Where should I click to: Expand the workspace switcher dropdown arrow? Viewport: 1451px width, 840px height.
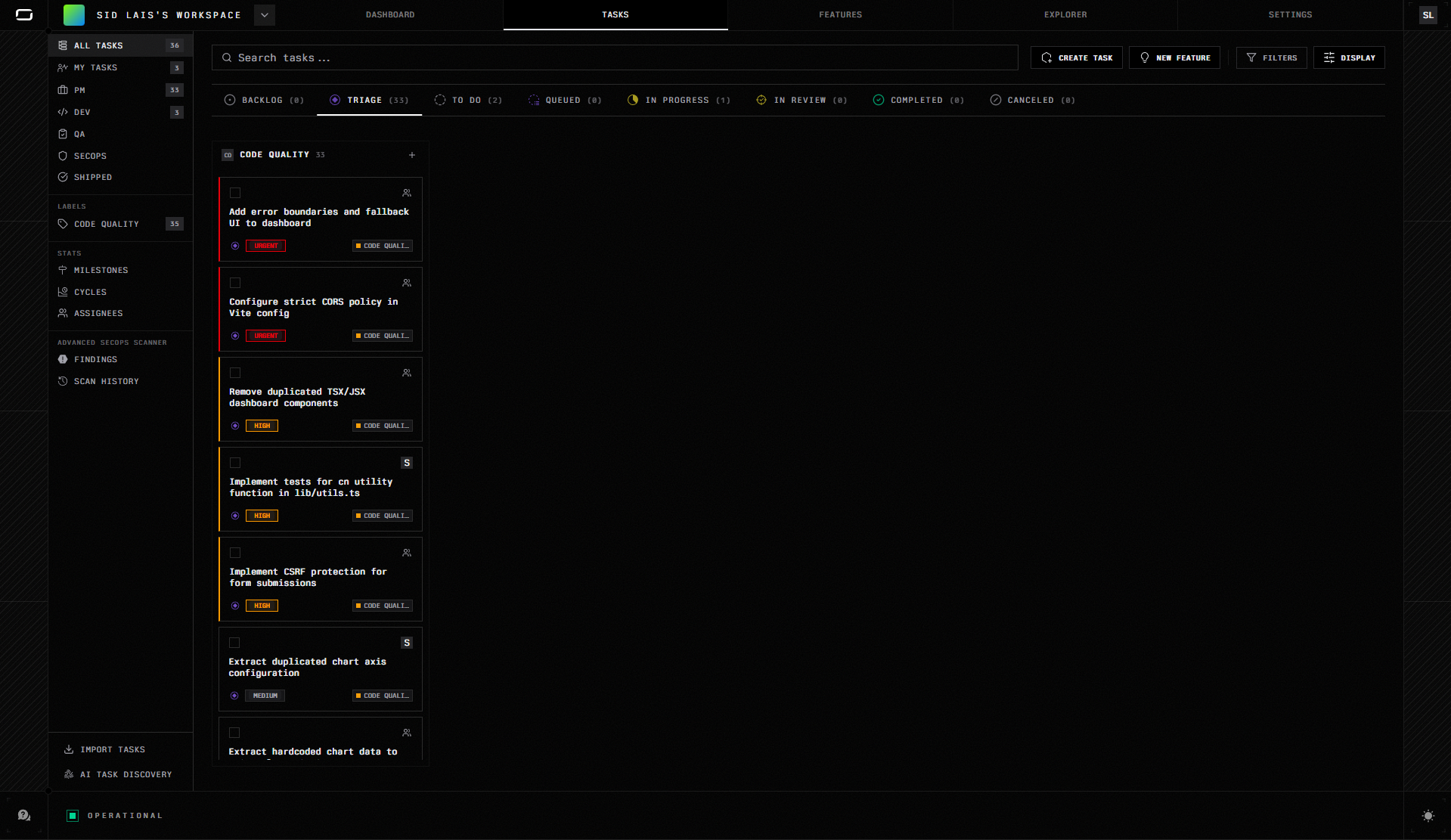coord(265,15)
